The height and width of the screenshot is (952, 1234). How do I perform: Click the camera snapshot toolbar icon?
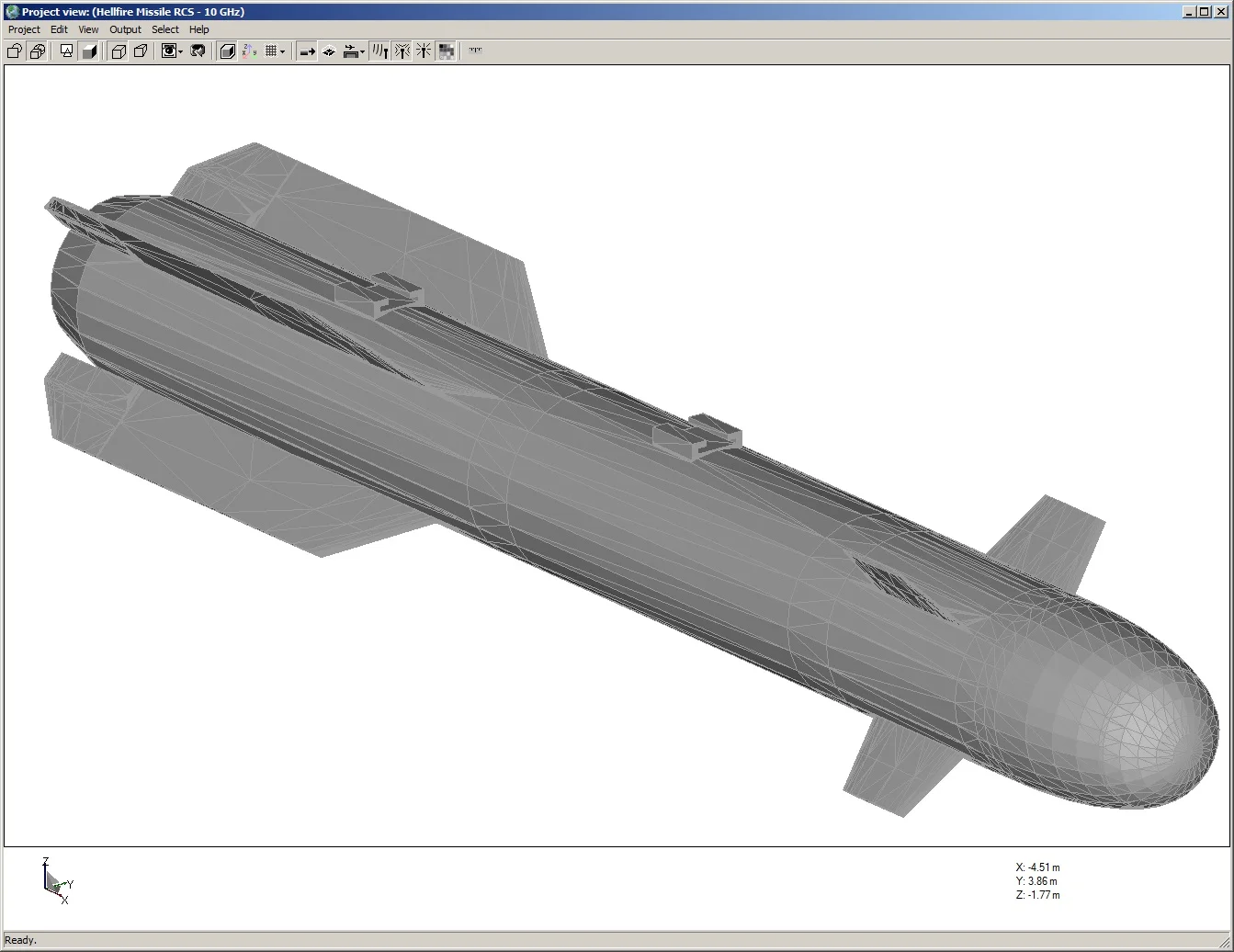[x=169, y=51]
